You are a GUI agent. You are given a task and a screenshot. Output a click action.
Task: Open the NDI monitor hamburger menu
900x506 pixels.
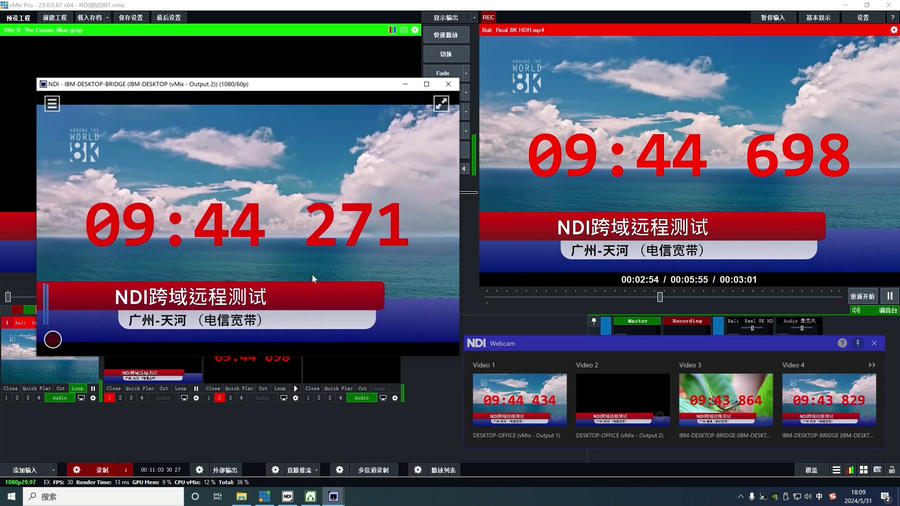[x=52, y=103]
